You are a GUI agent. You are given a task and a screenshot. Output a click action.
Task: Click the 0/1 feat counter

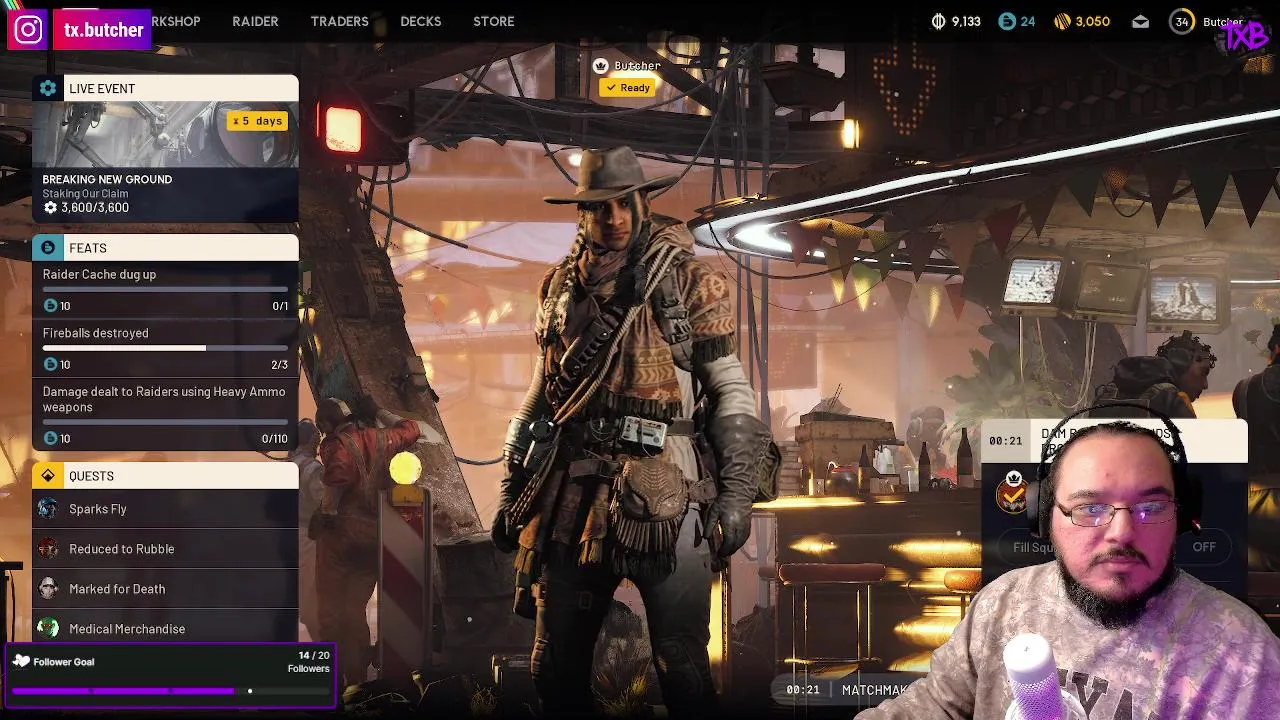pos(280,306)
